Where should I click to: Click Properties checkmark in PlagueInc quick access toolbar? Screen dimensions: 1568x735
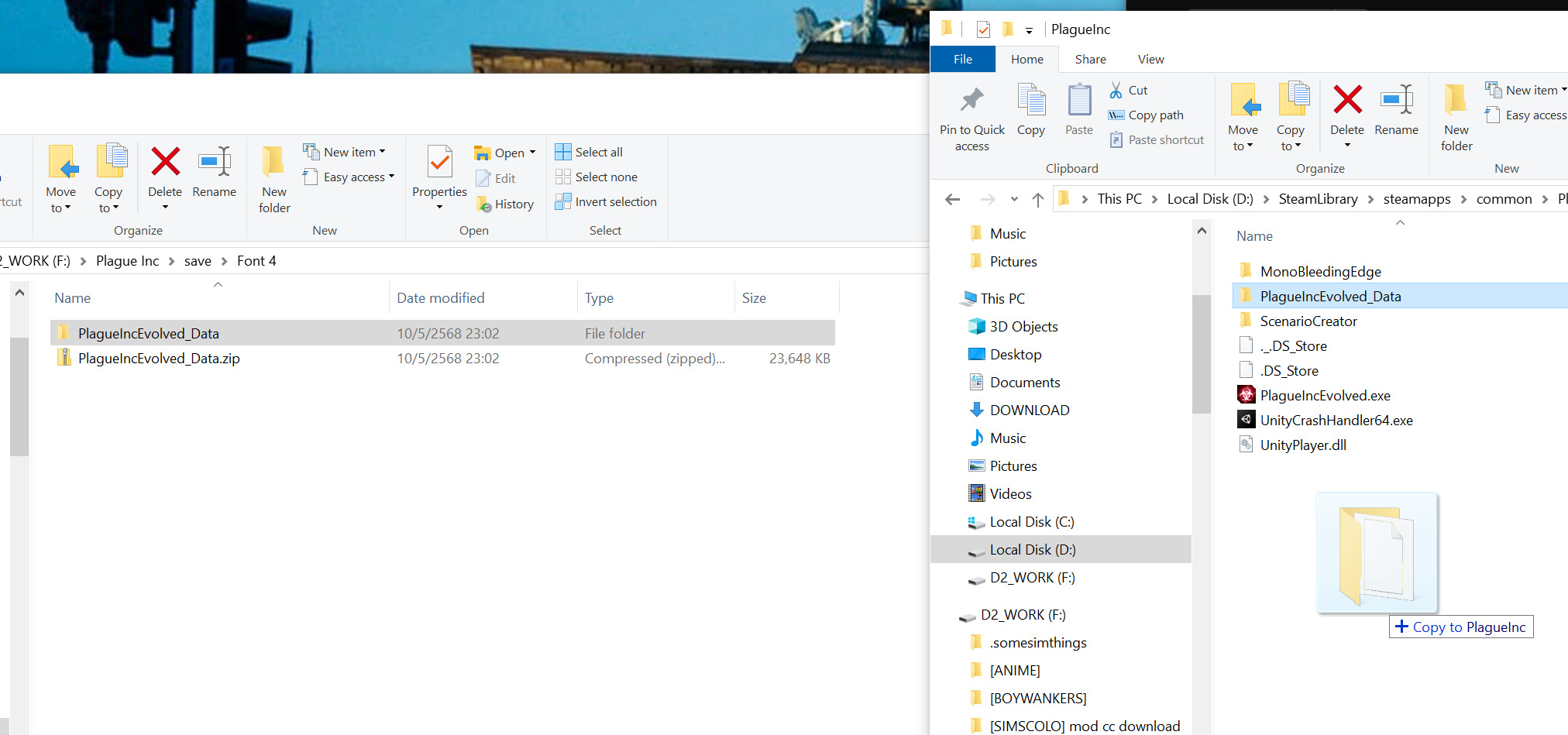pos(983,29)
